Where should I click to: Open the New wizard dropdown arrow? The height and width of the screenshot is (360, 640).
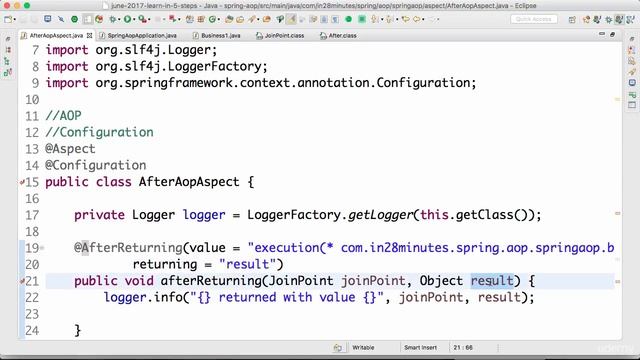pyautogui.click(x=15, y=19)
